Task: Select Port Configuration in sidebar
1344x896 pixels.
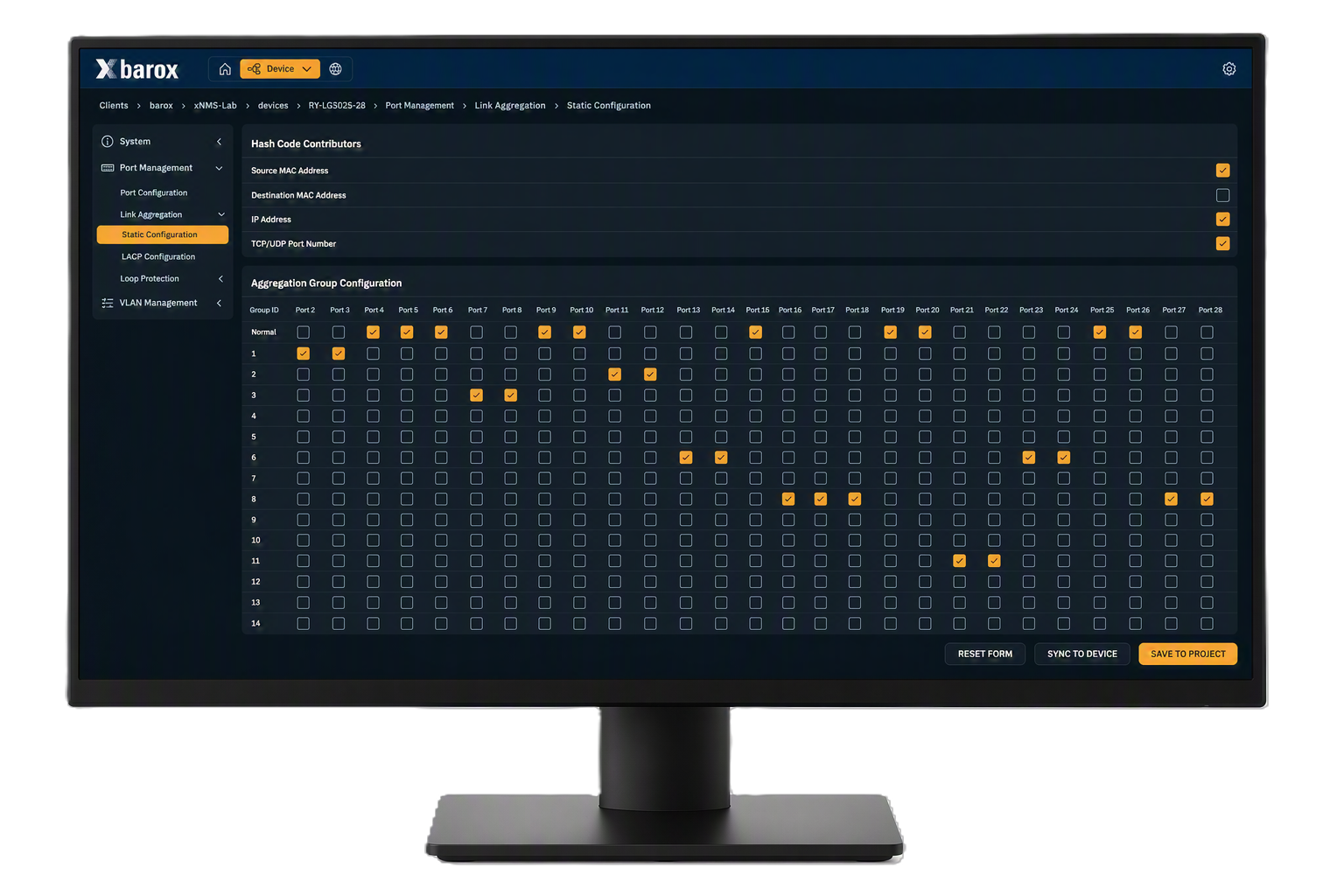Action: tap(154, 193)
